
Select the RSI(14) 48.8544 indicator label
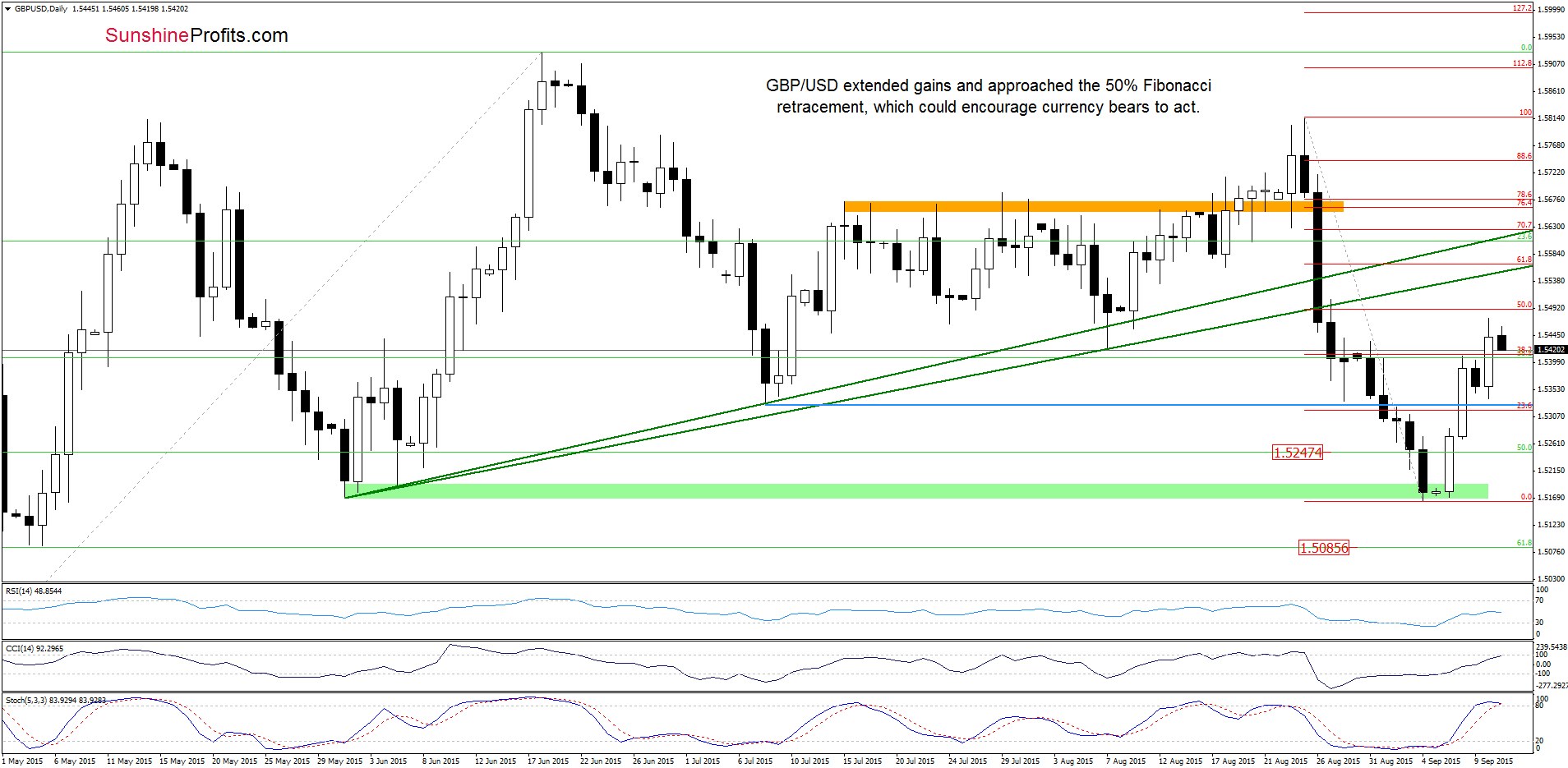pyautogui.click(x=34, y=591)
